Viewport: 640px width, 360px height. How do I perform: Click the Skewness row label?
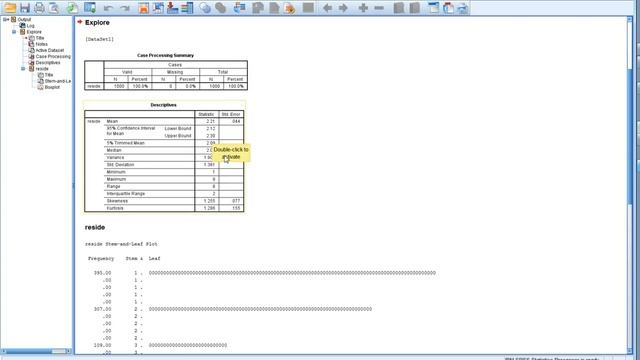tap(117, 201)
